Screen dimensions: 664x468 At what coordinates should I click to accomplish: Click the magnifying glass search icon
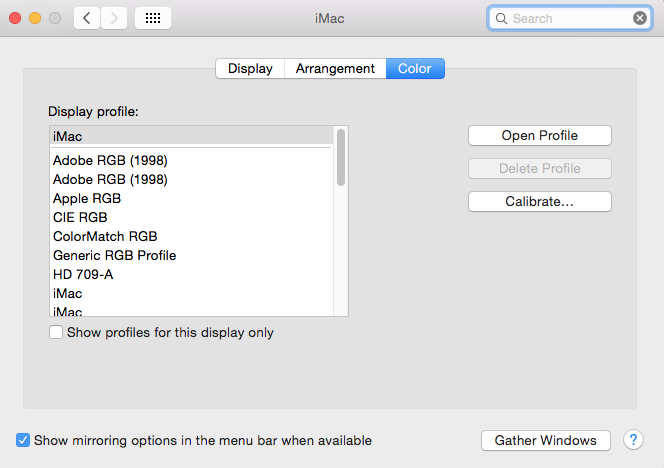pyautogui.click(x=502, y=18)
